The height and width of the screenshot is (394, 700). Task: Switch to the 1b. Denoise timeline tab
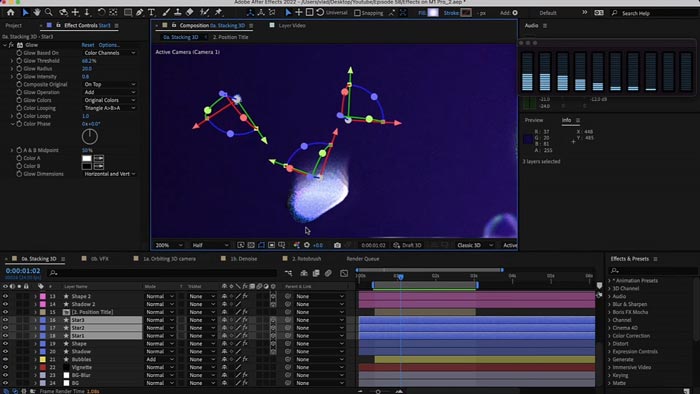pos(243,259)
